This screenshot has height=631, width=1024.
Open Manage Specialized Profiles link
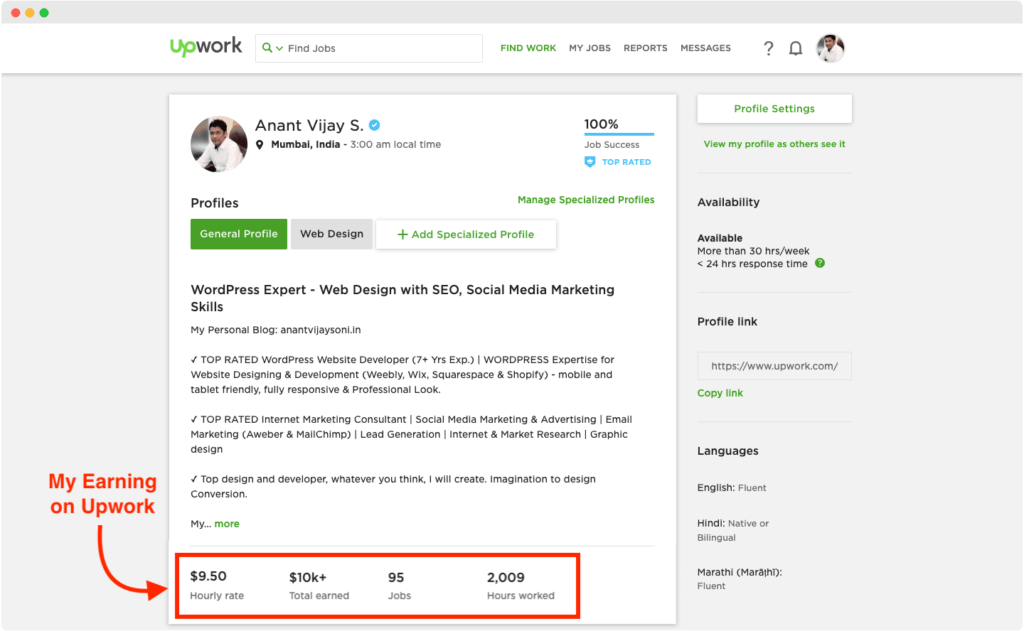(586, 200)
